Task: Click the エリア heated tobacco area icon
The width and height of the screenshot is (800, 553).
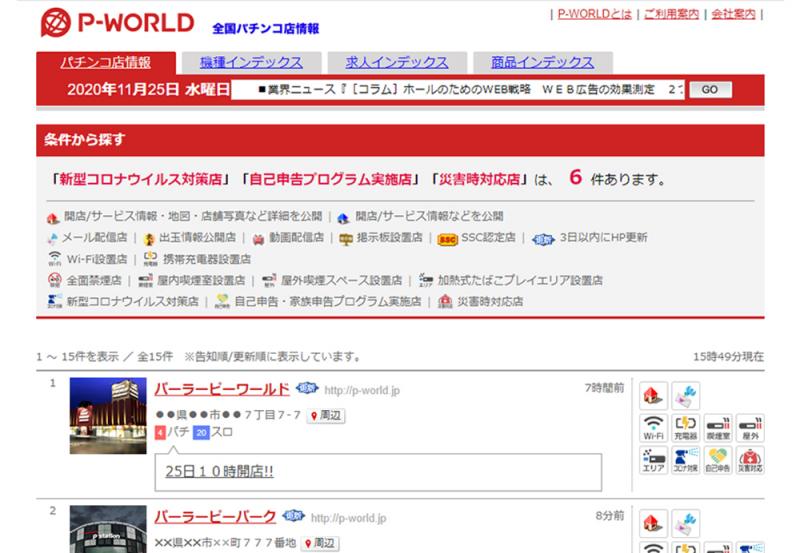Action: [654, 460]
